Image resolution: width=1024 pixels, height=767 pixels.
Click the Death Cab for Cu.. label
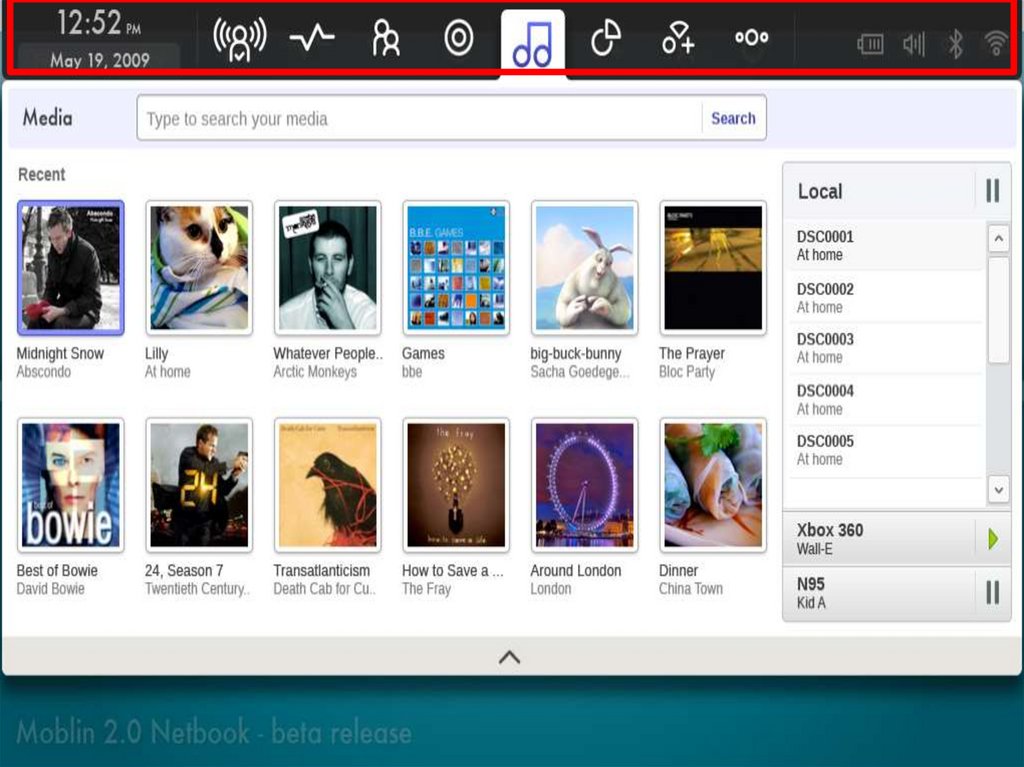tap(325, 589)
